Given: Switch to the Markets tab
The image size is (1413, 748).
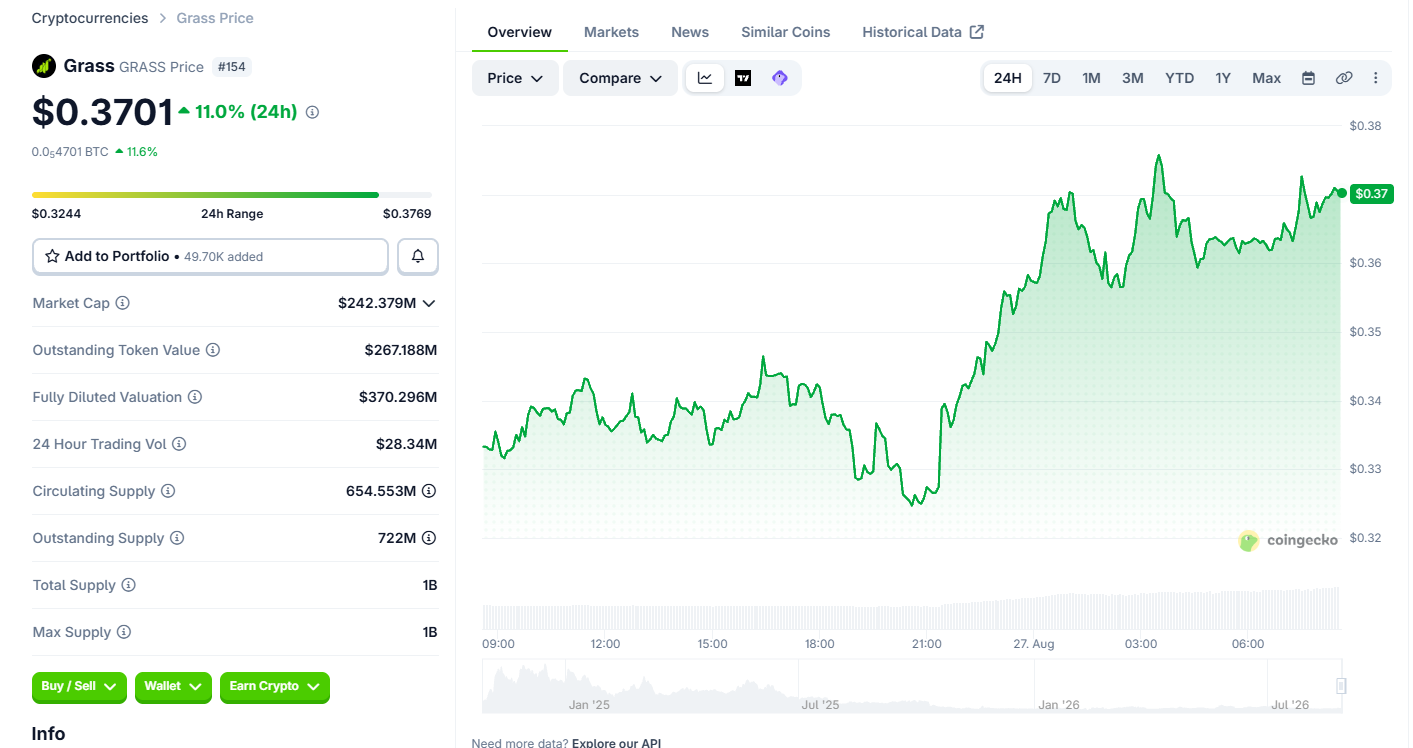Looking at the screenshot, I should coord(611,32).
